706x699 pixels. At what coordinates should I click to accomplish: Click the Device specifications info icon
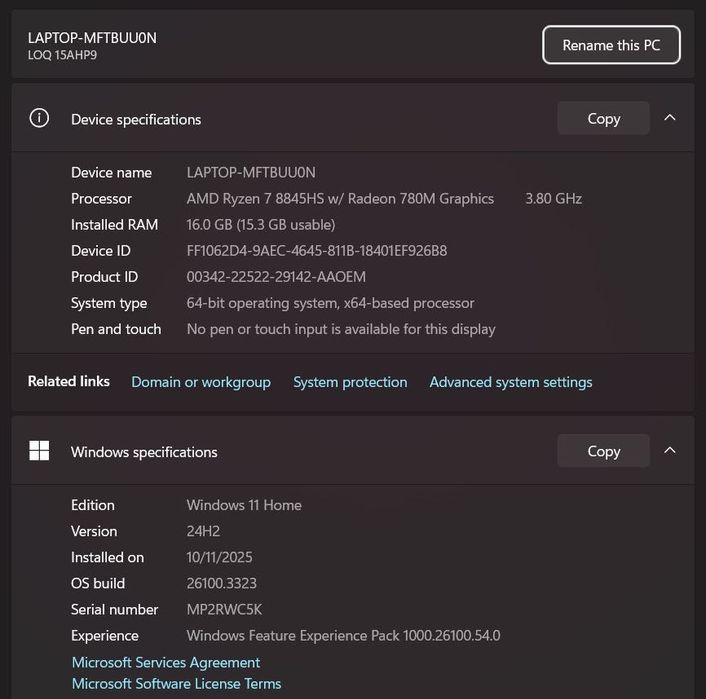(x=39, y=118)
